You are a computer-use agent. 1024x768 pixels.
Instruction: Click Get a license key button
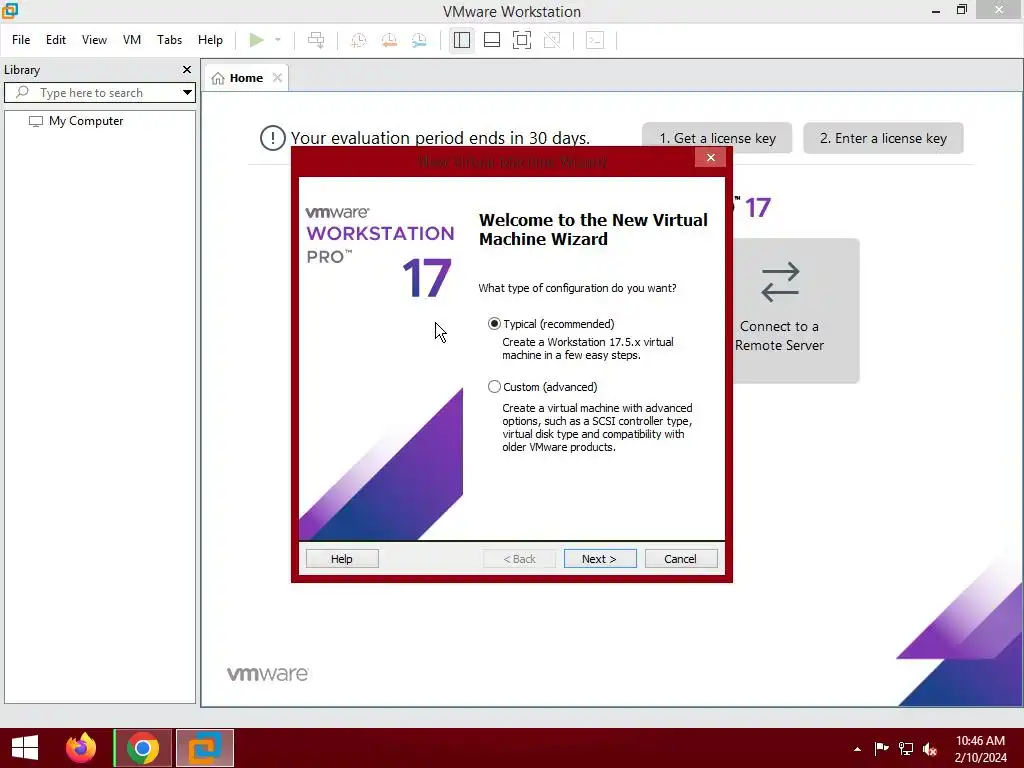pyautogui.click(x=717, y=138)
